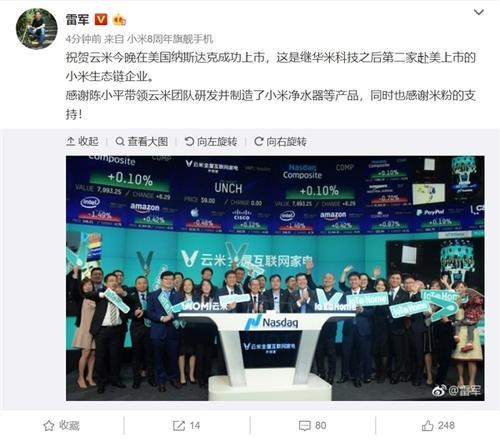This screenshot has height=441, width=500.
Task: Open the profile avatar picture
Action: [x=37, y=29]
